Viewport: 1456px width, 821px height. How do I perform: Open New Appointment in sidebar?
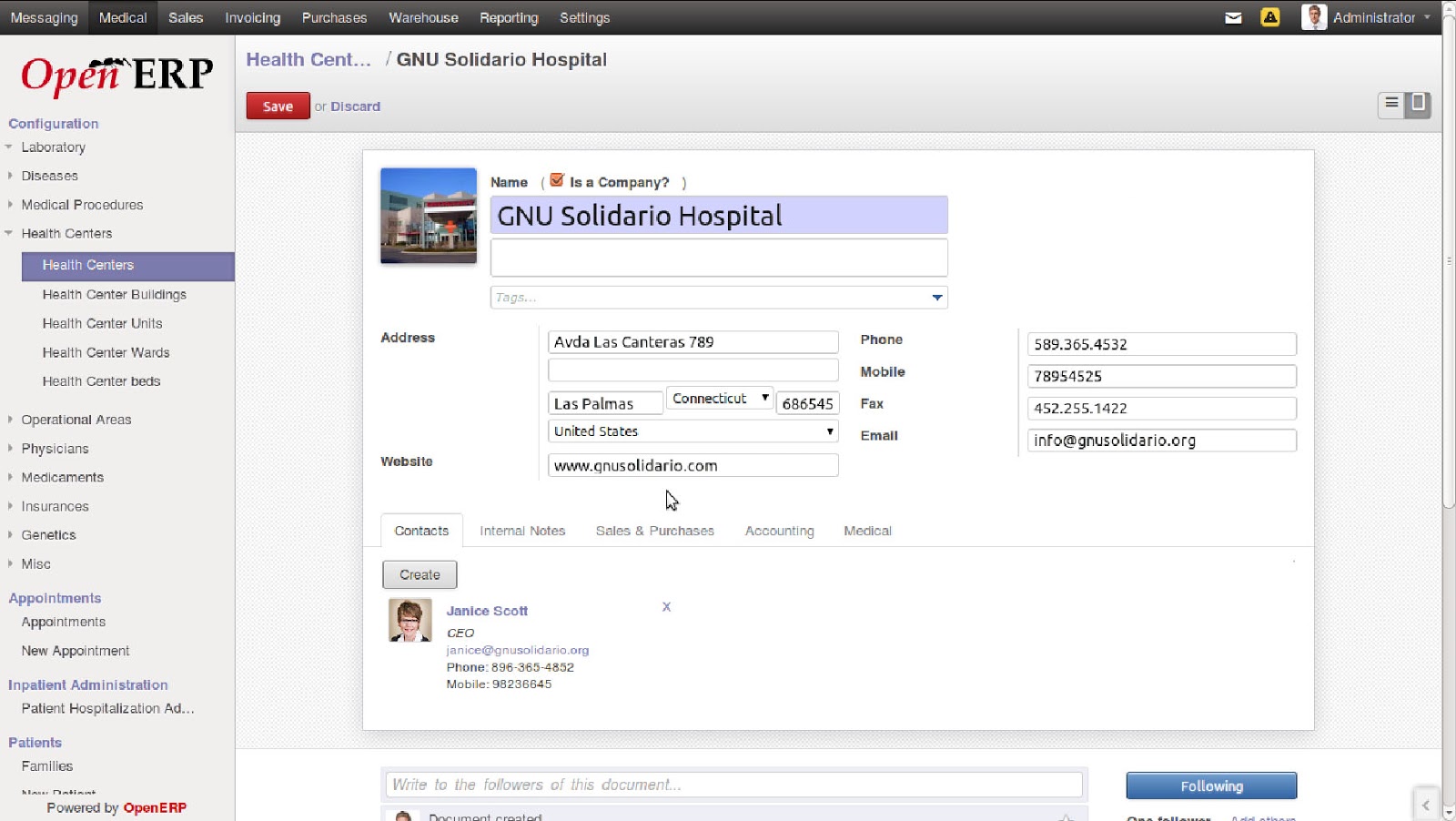pyautogui.click(x=76, y=652)
